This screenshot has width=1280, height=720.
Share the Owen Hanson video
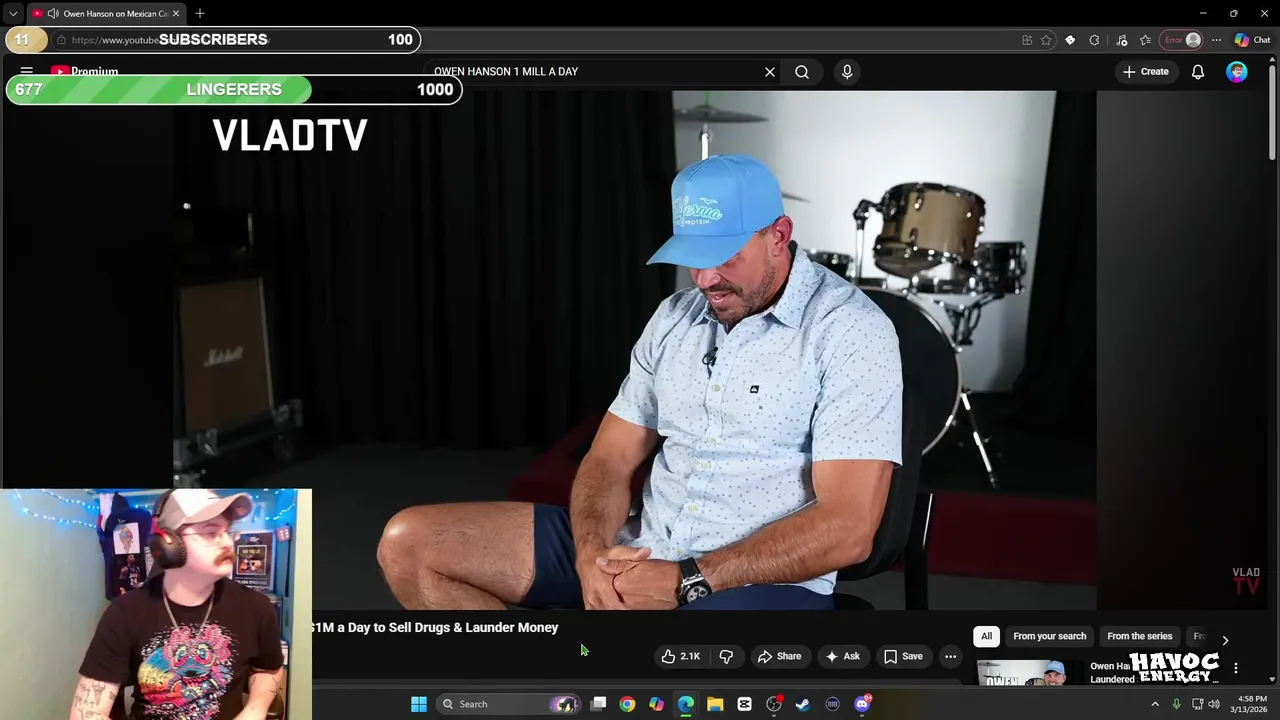click(x=780, y=656)
